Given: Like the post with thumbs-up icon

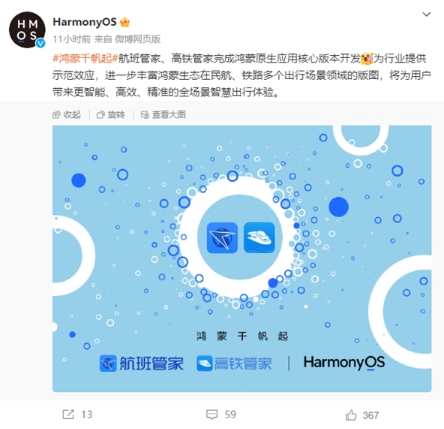Looking at the screenshot, I should click(x=351, y=415).
